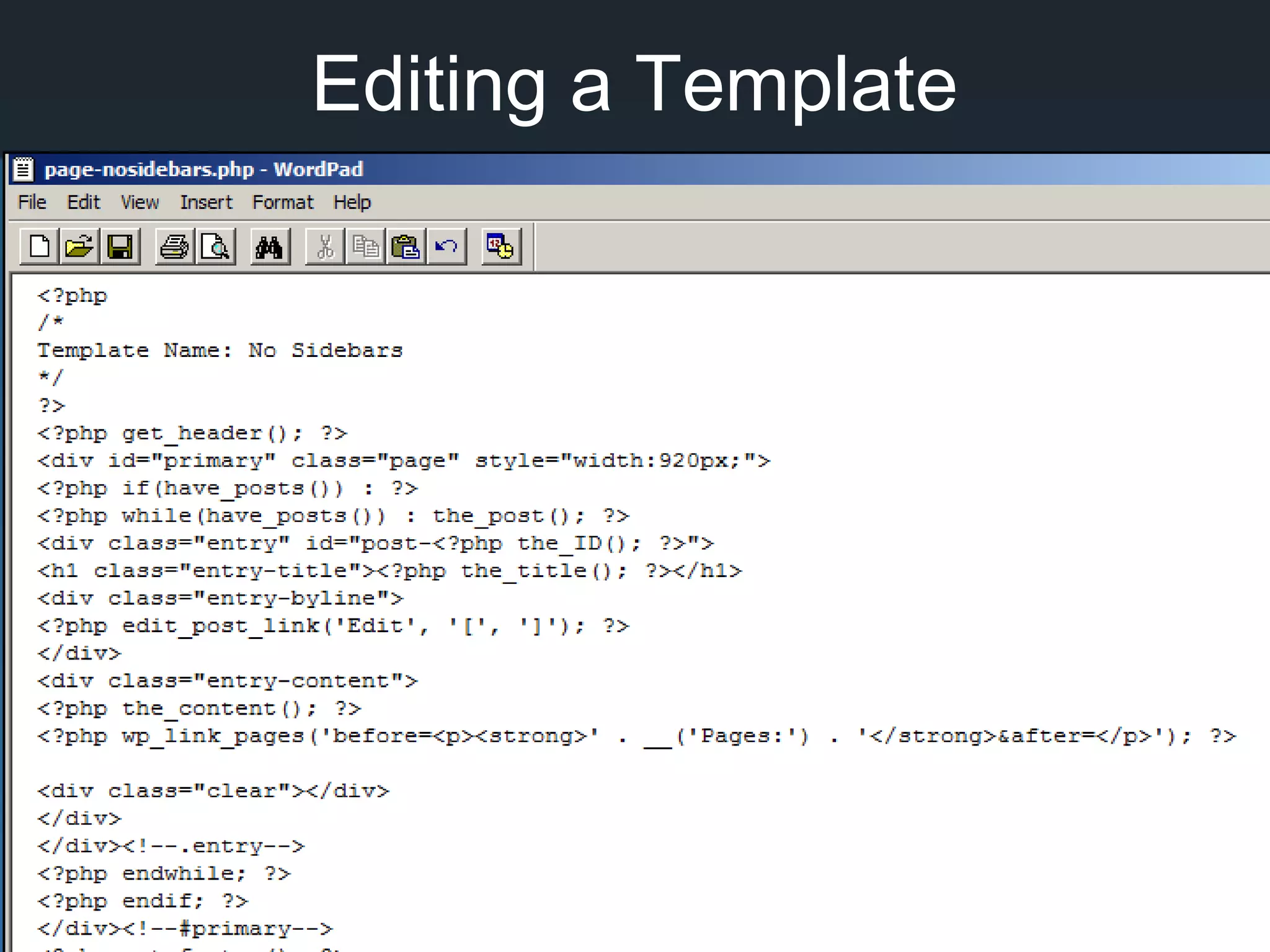Click the 'wp_link_pages' line
Image resolution: width=1270 pixels, height=952 pixels.
tap(637, 736)
